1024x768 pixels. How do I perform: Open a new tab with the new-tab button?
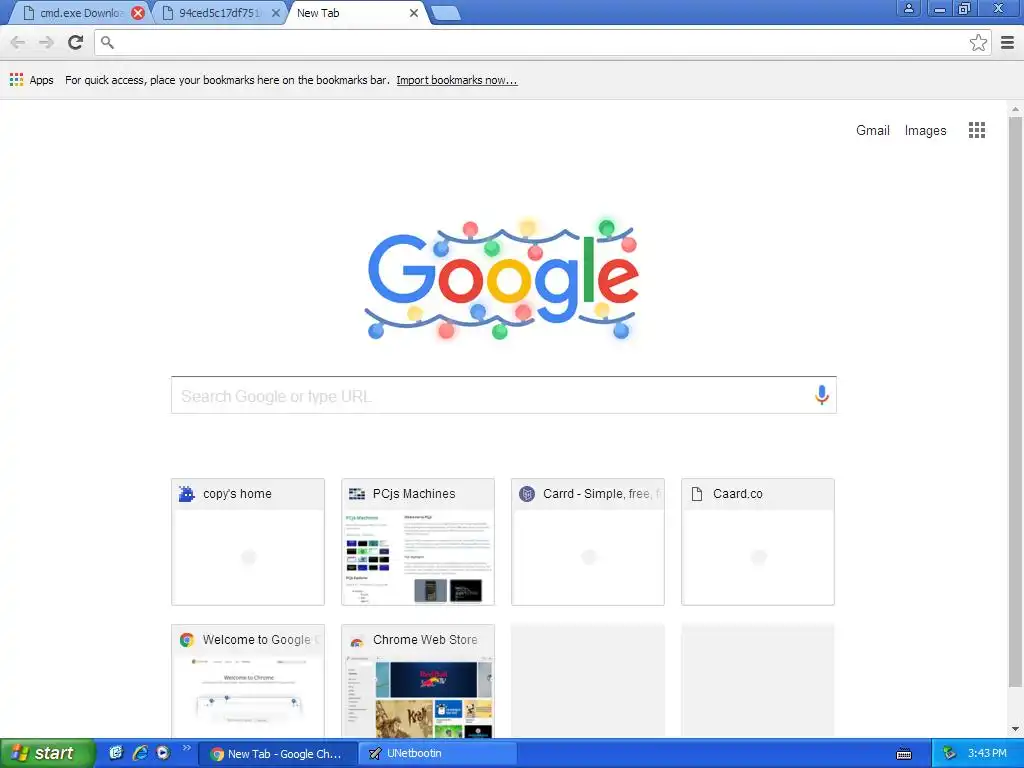pyautogui.click(x=446, y=13)
